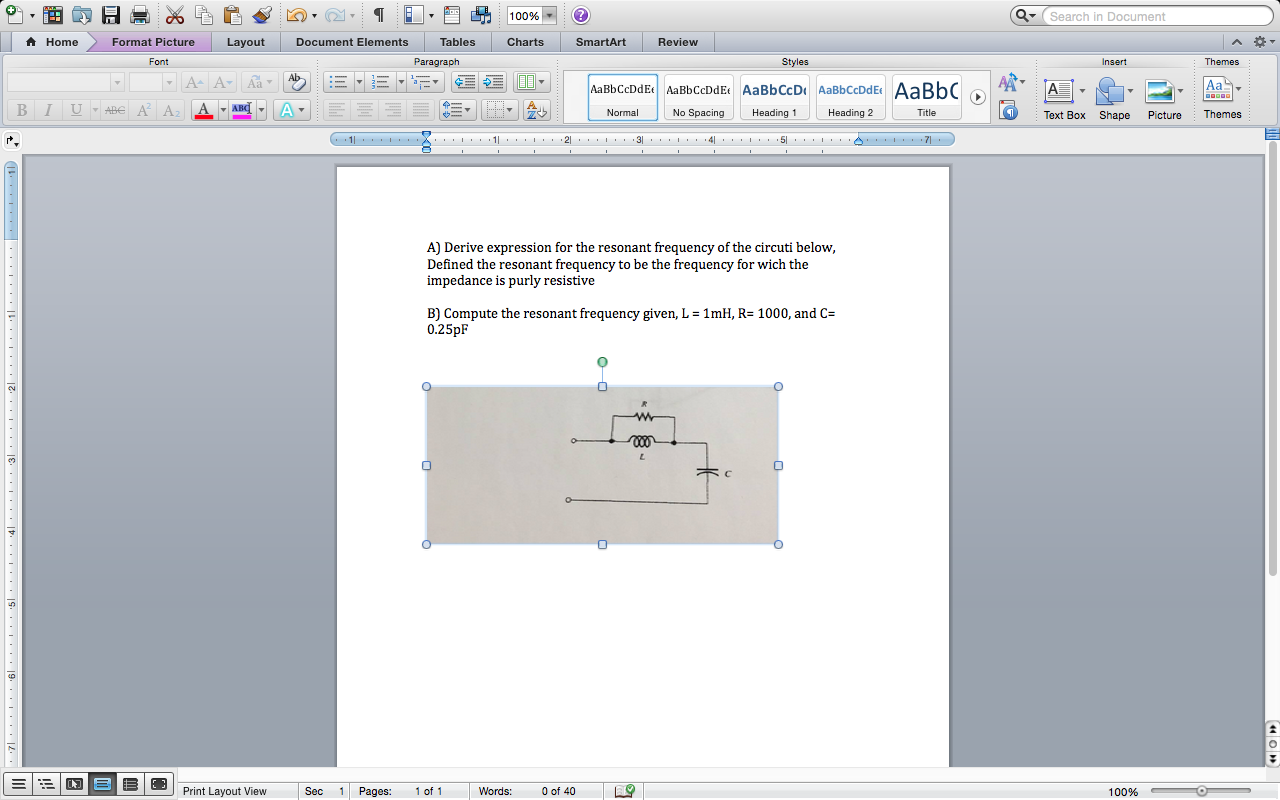This screenshot has height=800, width=1280.
Task: Open the Help question mark icon
Action: coord(580,16)
